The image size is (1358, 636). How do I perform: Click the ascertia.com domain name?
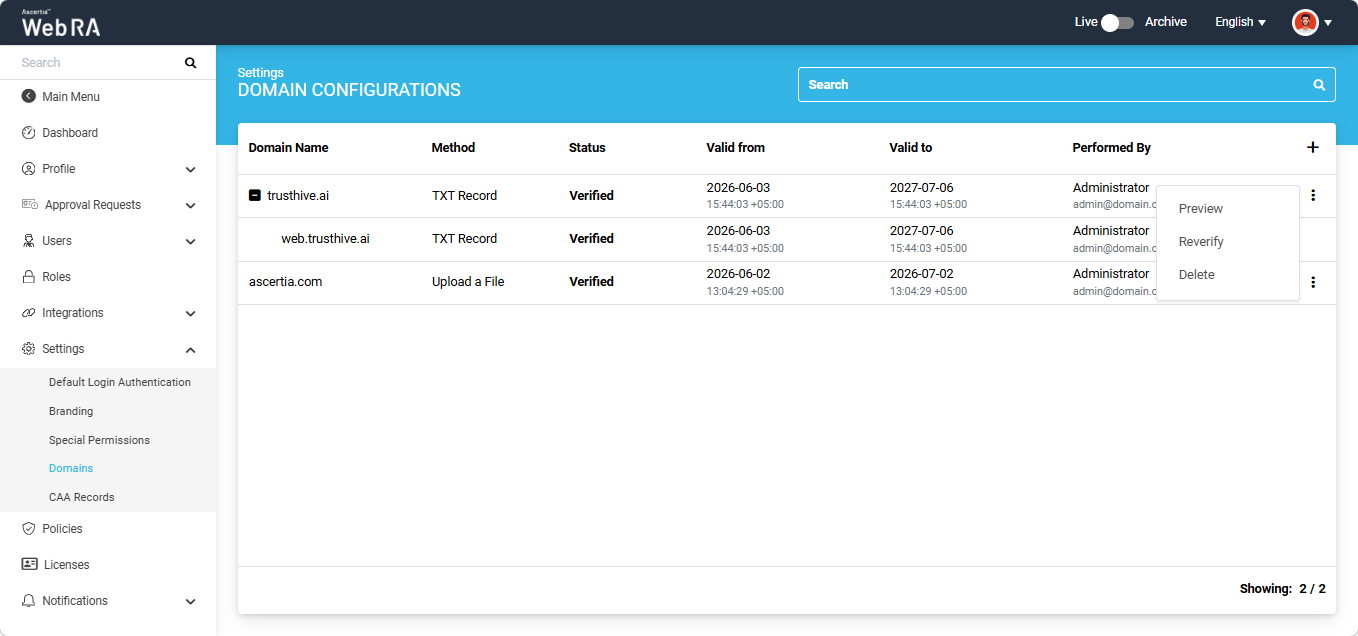tap(285, 282)
